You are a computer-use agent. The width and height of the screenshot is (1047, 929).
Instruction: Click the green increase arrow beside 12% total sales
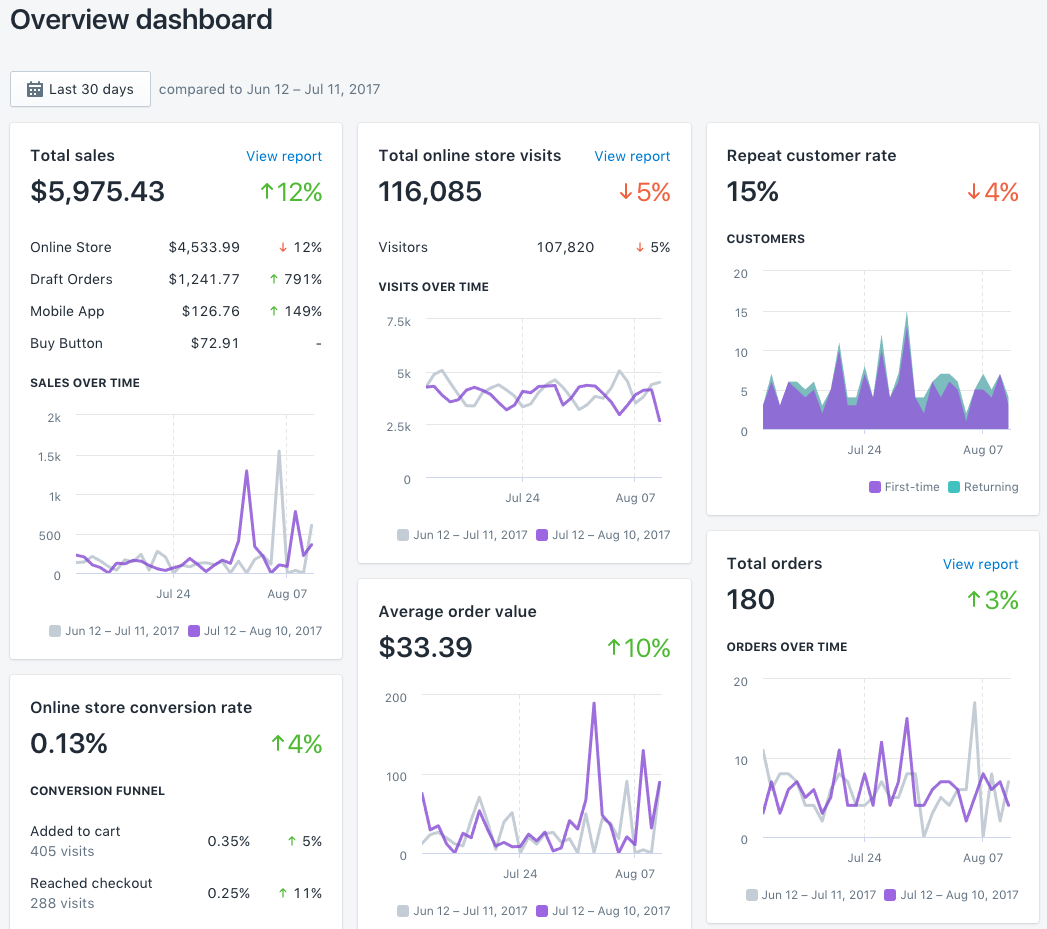(269, 192)
